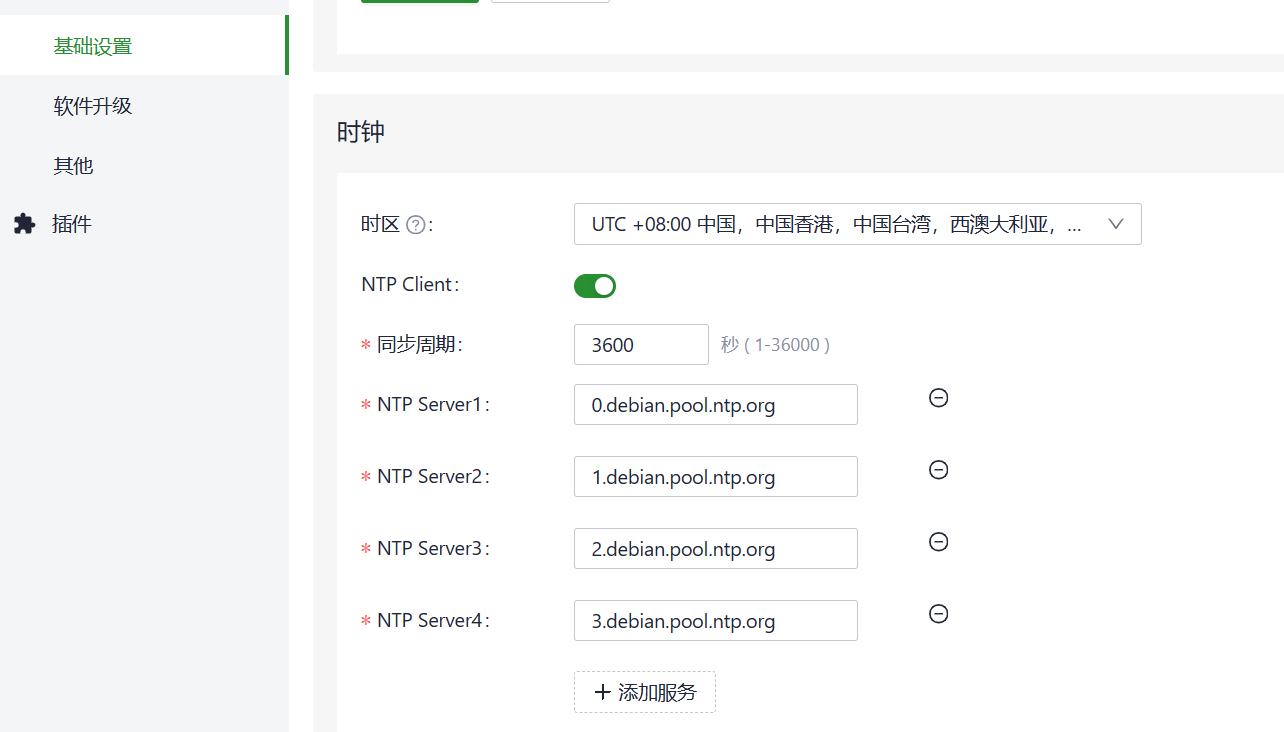The image size is (1284, 732).
Task: Select 基础设置 in the sidebar
Action: (93, 46)
